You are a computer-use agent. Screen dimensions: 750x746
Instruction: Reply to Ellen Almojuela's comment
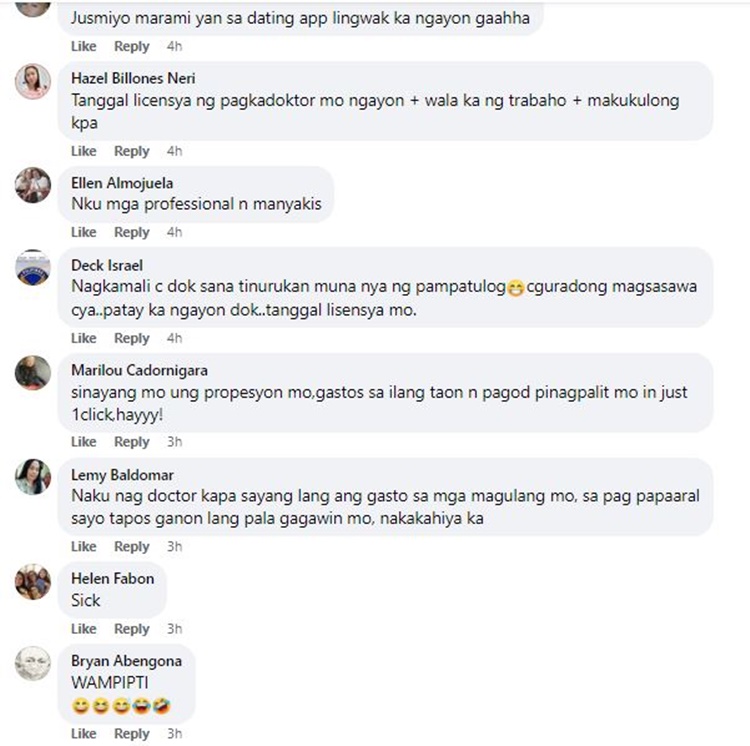(x=132, y=232)
